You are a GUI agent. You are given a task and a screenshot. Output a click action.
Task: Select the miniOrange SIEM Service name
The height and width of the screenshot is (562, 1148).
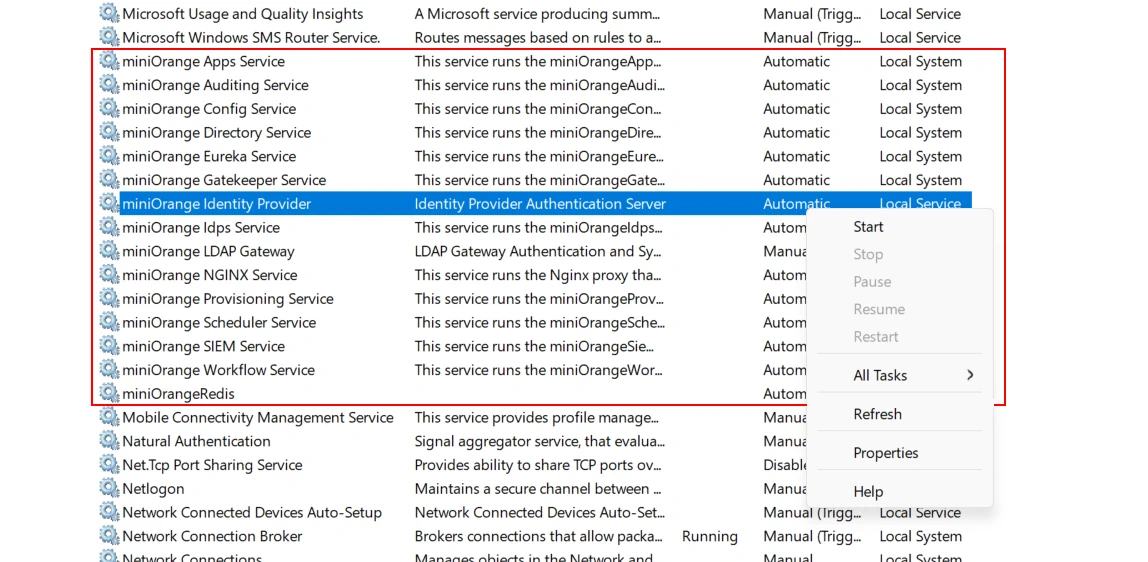(x=204, y=346)
